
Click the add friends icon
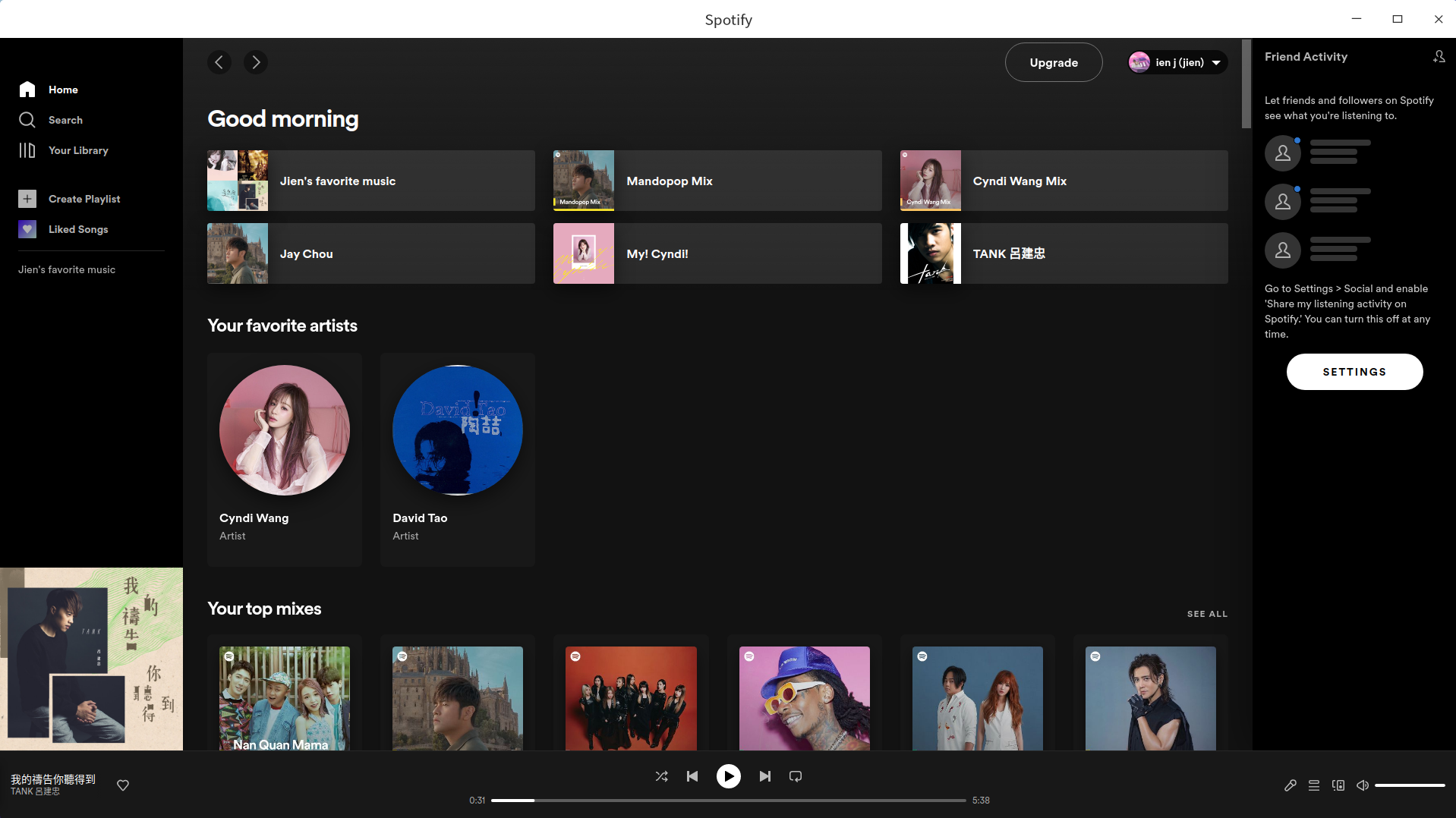tap(1439, 57)
